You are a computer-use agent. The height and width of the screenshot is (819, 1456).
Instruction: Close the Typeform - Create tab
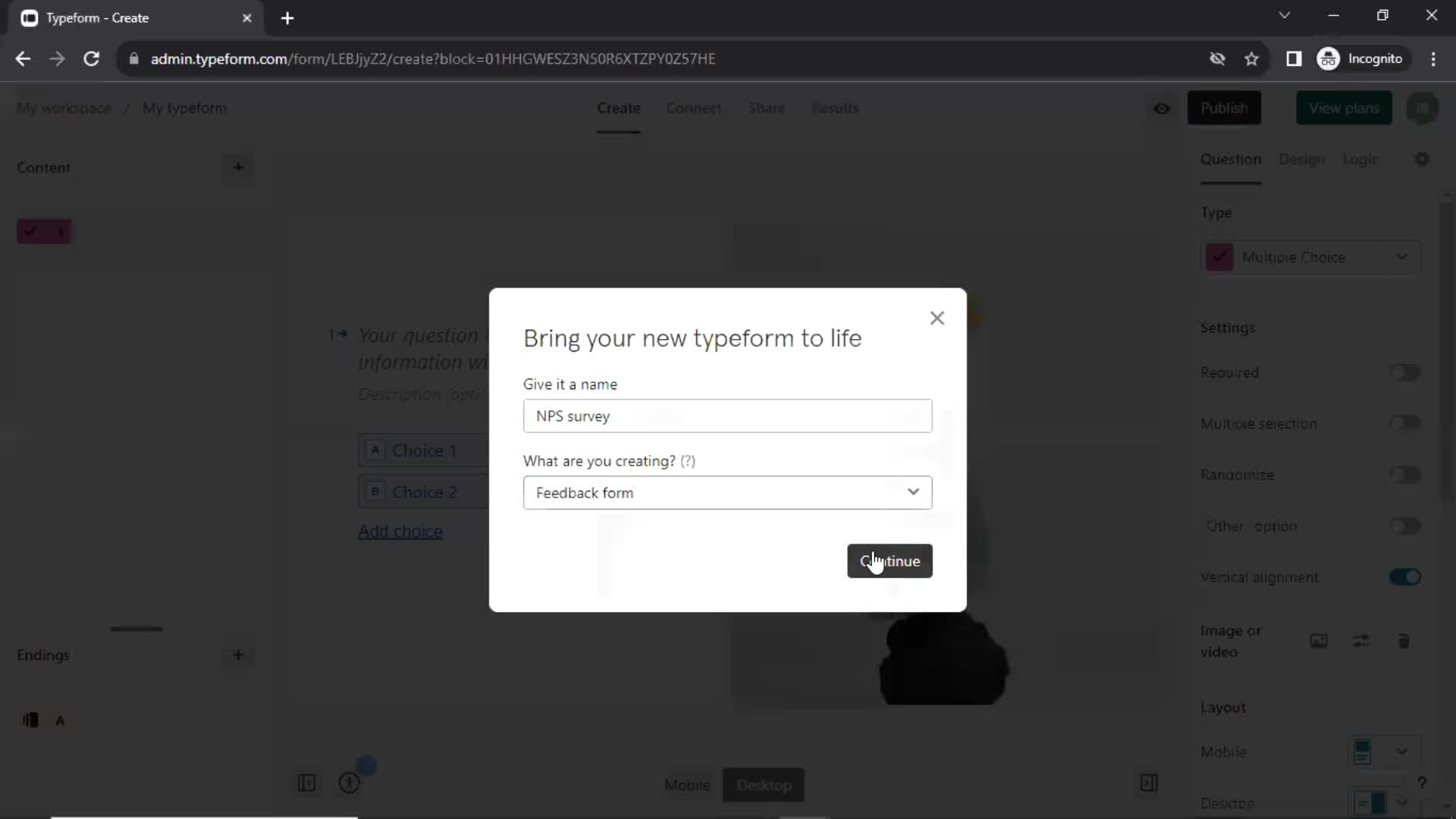tap(246, 18)
